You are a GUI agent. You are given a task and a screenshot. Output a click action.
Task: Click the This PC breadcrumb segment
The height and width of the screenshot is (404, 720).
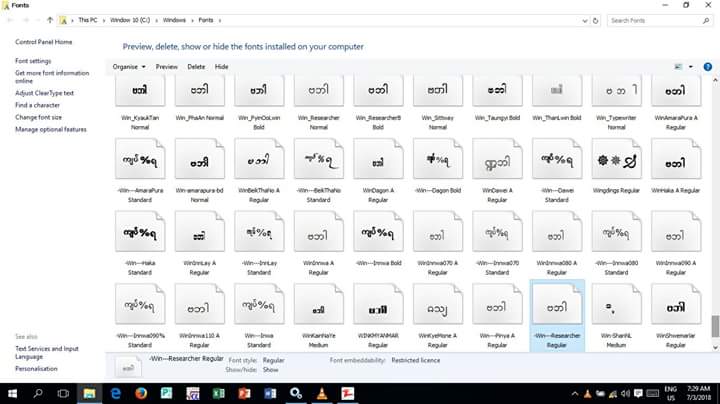point(88,20)
